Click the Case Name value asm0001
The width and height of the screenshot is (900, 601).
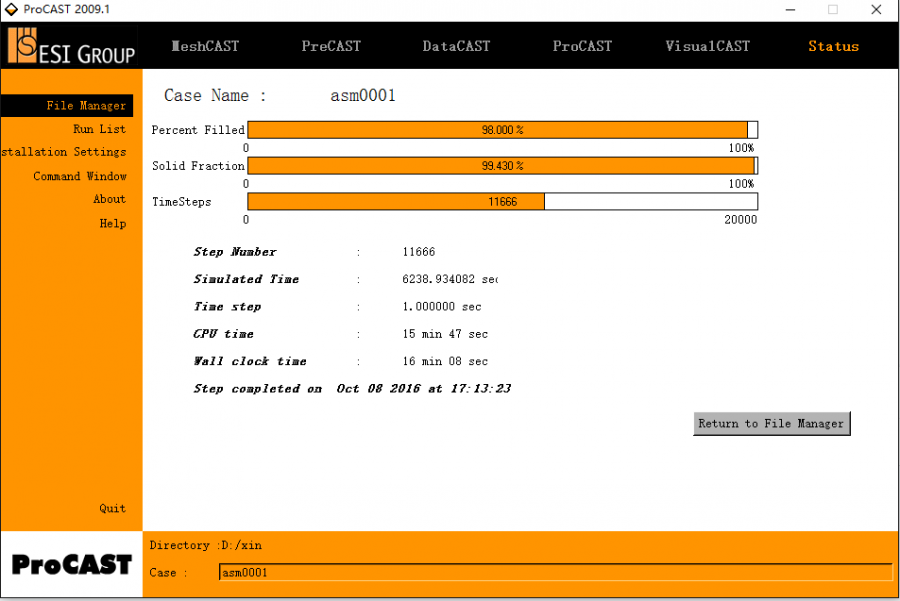363,95
